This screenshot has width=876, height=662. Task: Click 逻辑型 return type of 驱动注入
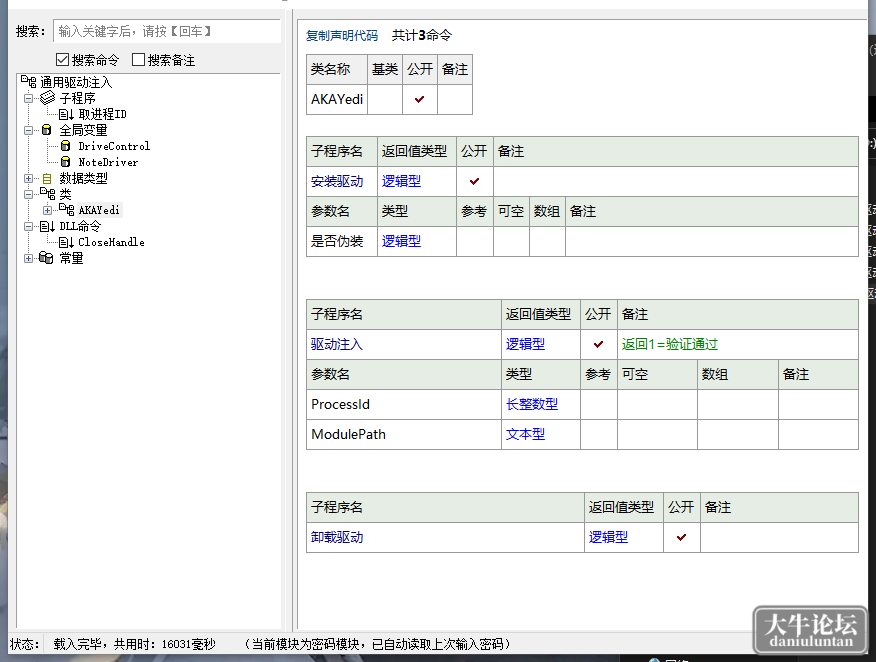(x=525, y=344)
